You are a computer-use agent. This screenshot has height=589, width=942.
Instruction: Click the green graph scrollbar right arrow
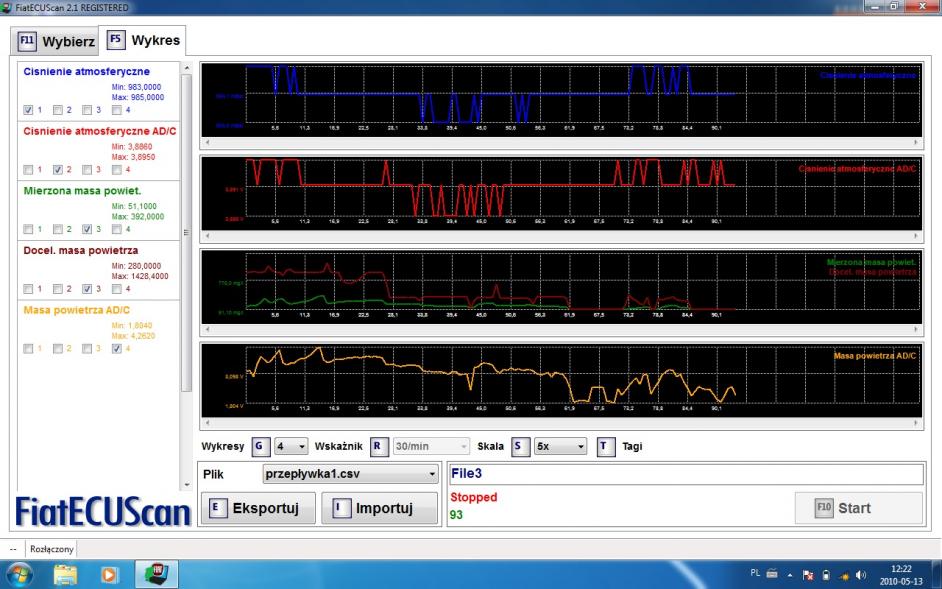[916, 329]
